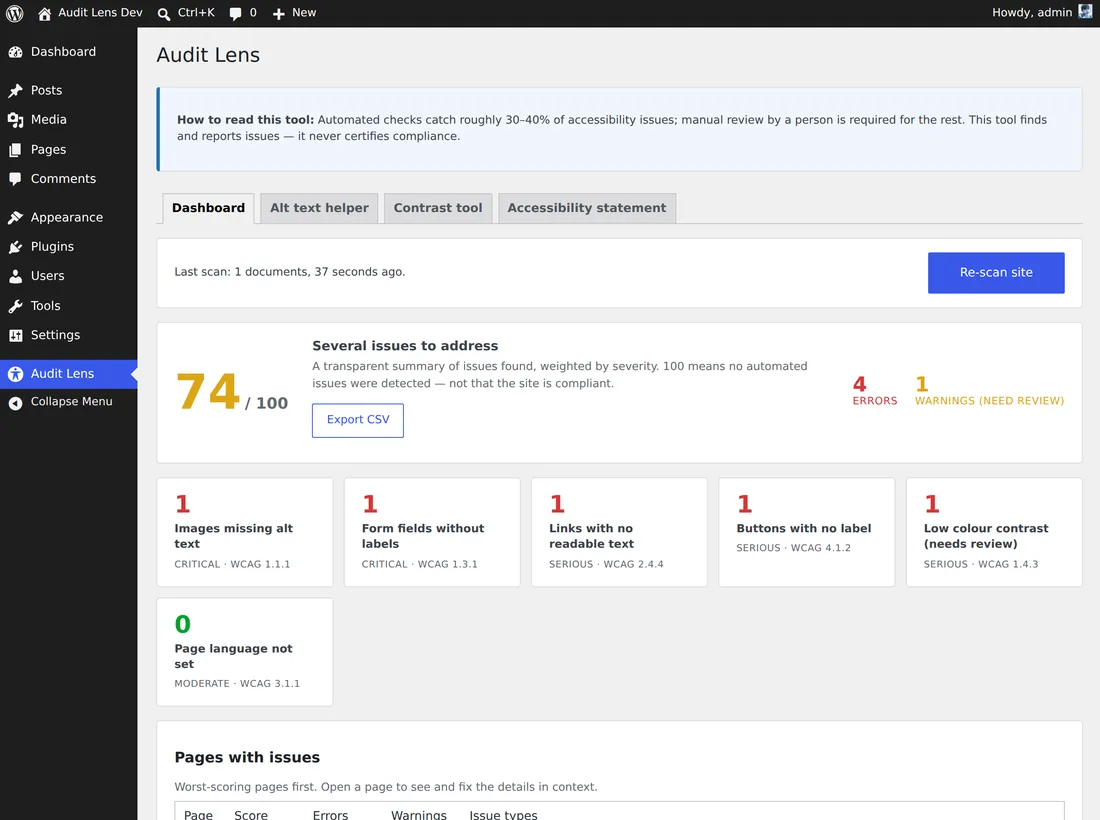The height and width of the screenshot is (820, 1100).
Task: Open Media in the sidebar menu
Action: (x=69, y=120)
